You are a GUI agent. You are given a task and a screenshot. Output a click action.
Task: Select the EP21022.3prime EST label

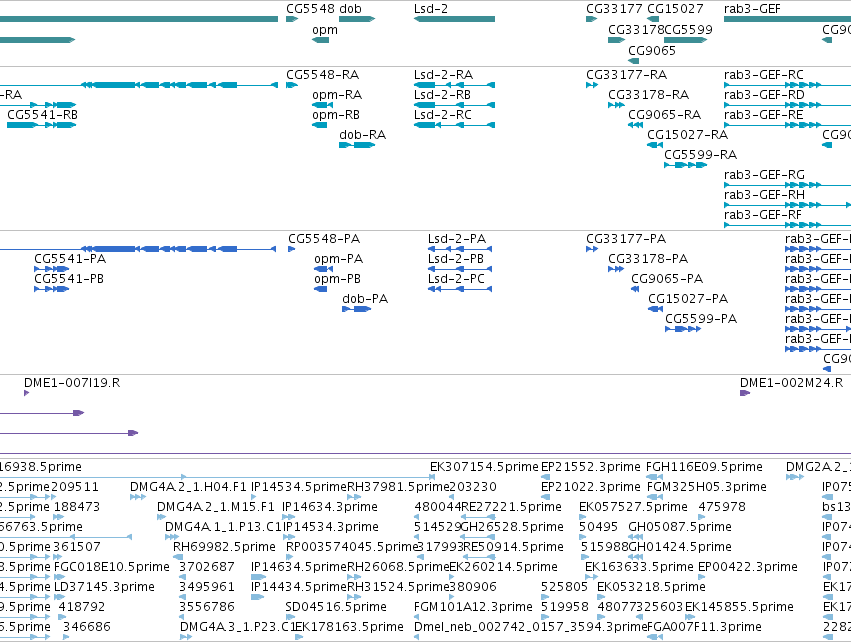click(x=591, y=487)
